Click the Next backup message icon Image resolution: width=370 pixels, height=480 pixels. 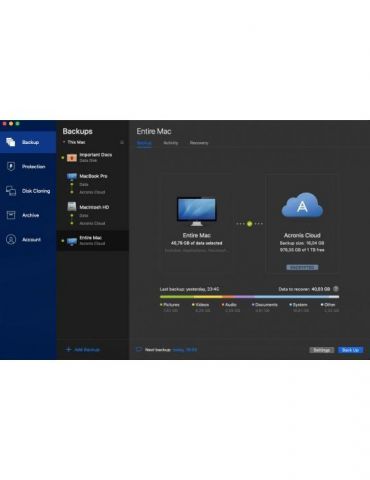click(139, 349)
